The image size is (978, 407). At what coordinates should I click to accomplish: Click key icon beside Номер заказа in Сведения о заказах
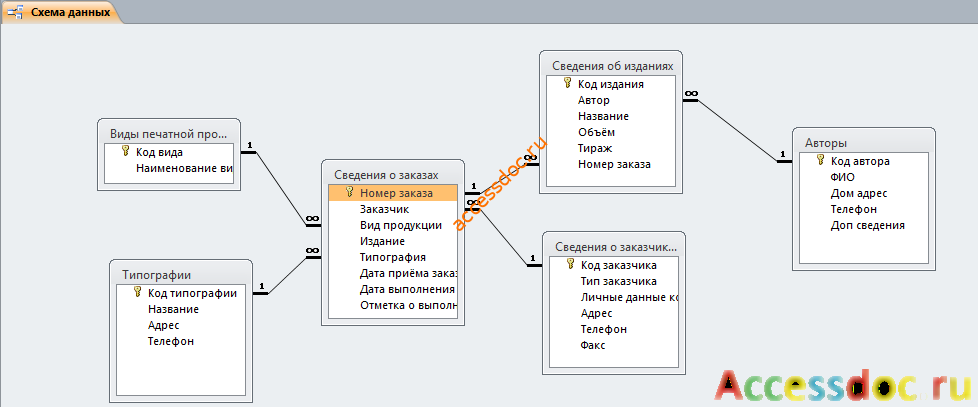click(x=349, y=193)
